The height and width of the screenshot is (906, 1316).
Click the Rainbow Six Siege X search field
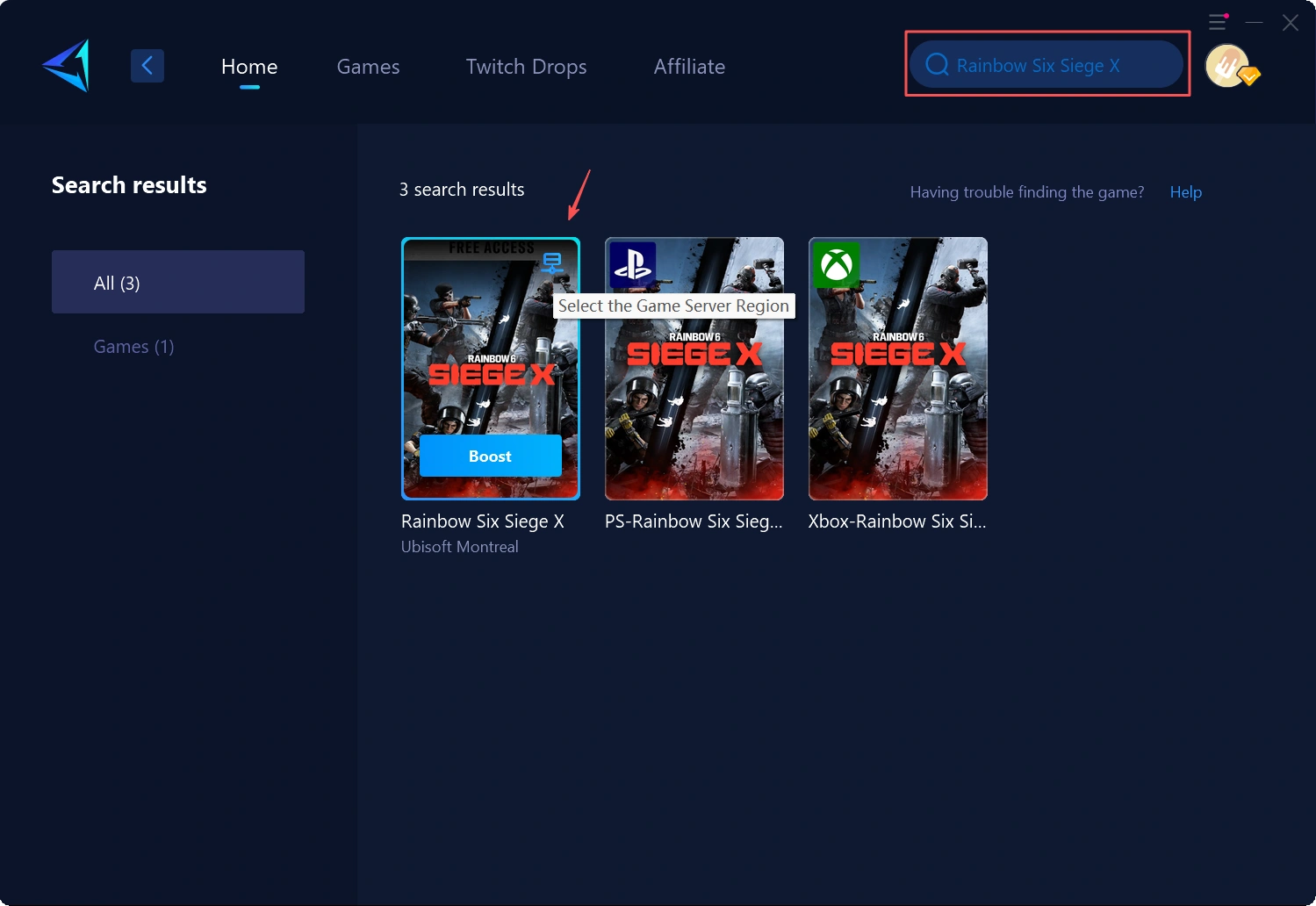click(1054, 66)
